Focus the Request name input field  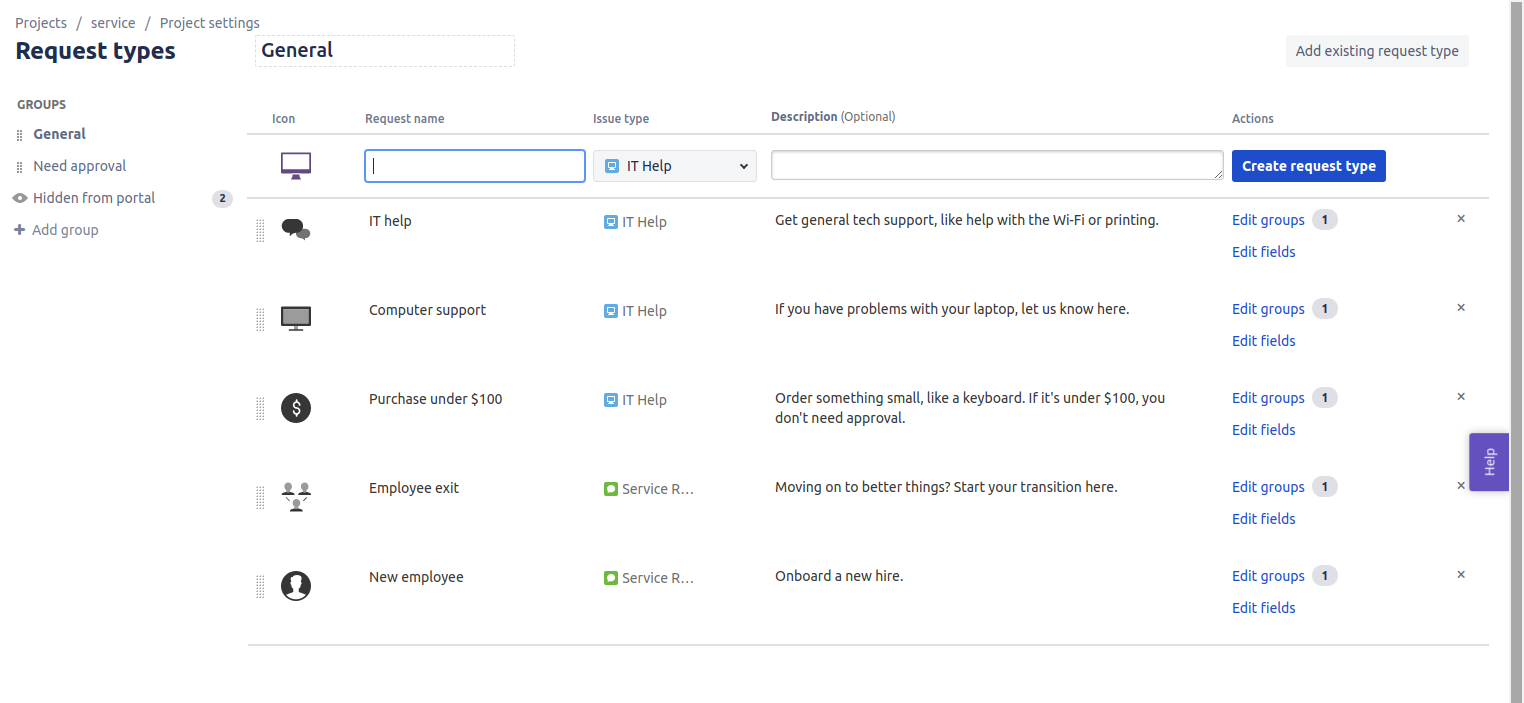475,166
